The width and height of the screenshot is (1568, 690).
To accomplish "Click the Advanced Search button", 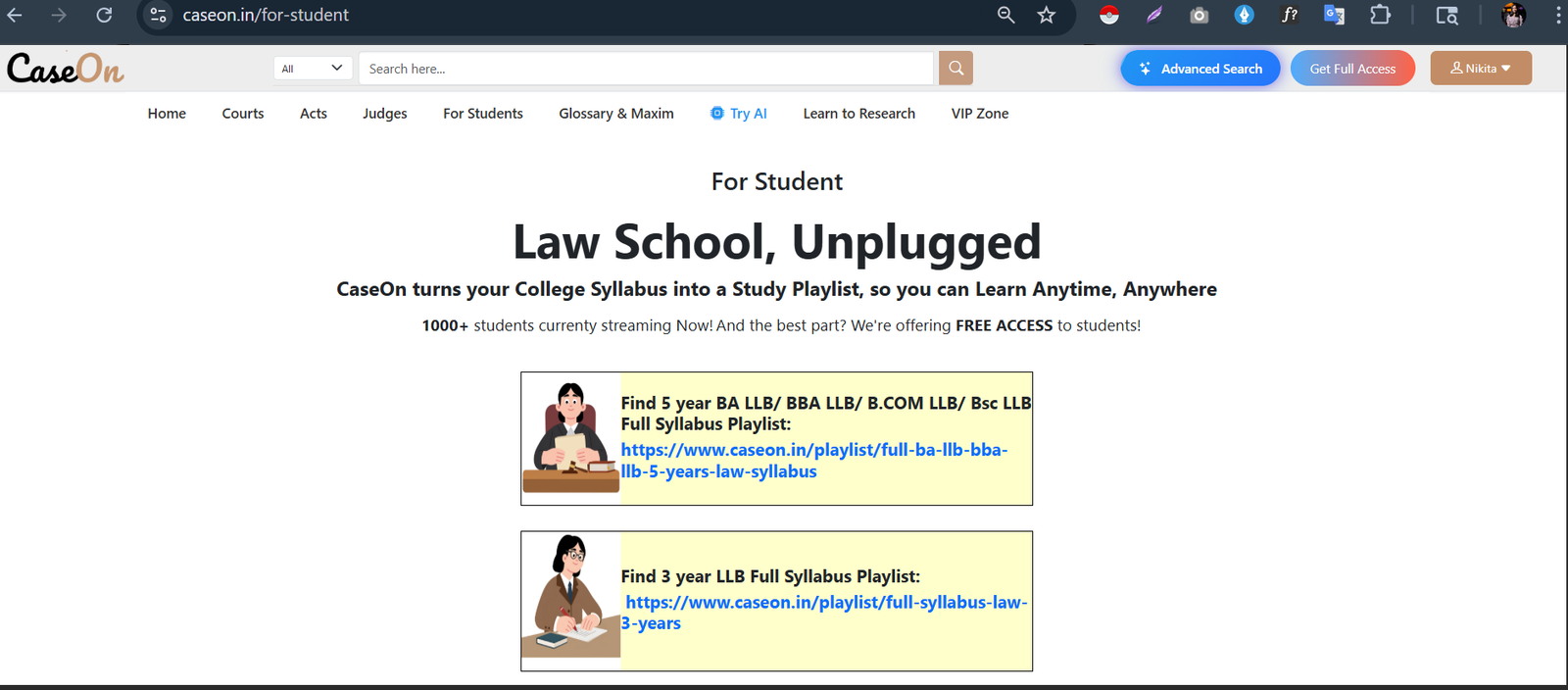I will 1200,68.
